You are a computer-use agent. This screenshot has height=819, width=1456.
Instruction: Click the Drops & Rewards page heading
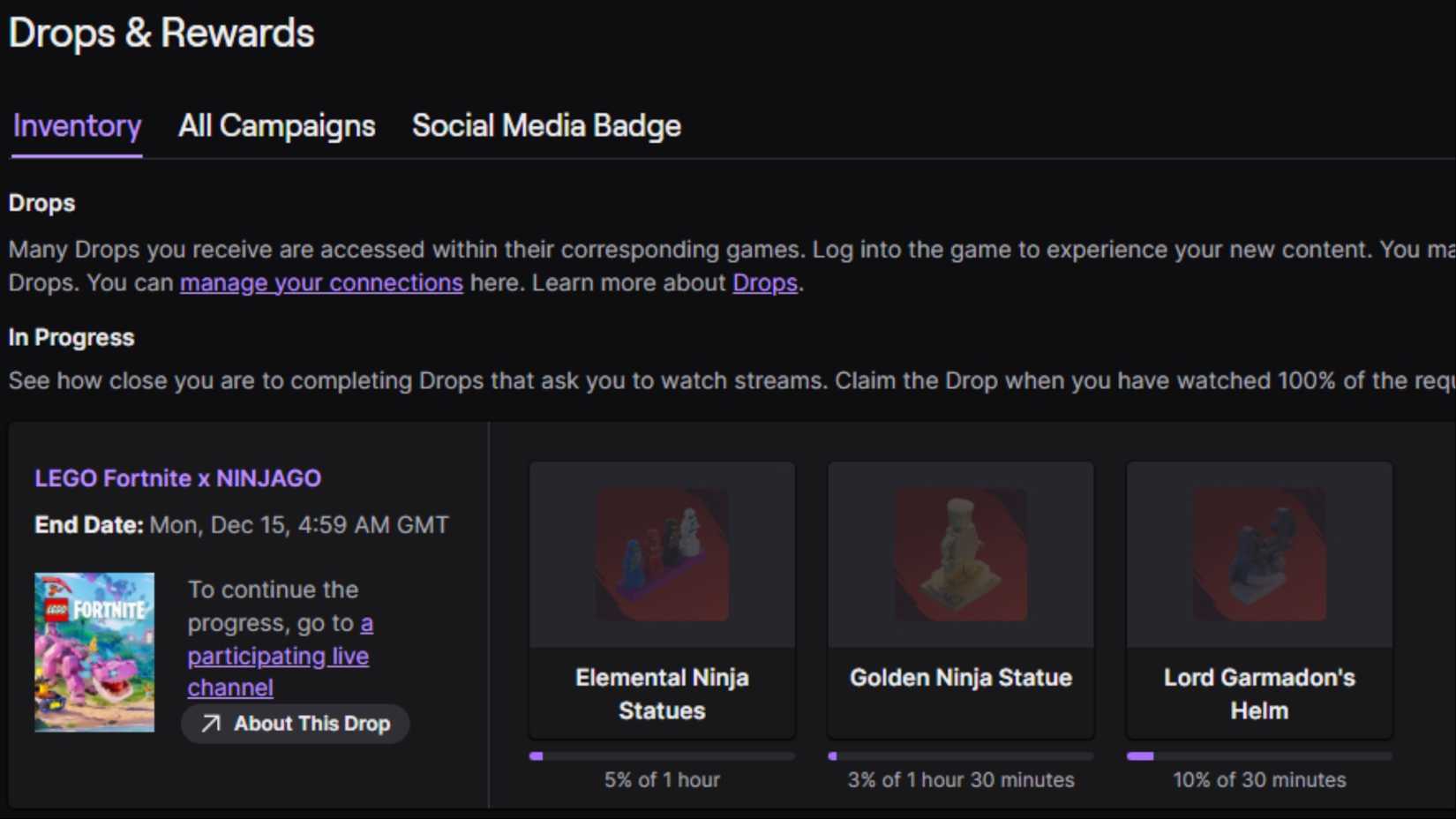[x=161, y=34]
